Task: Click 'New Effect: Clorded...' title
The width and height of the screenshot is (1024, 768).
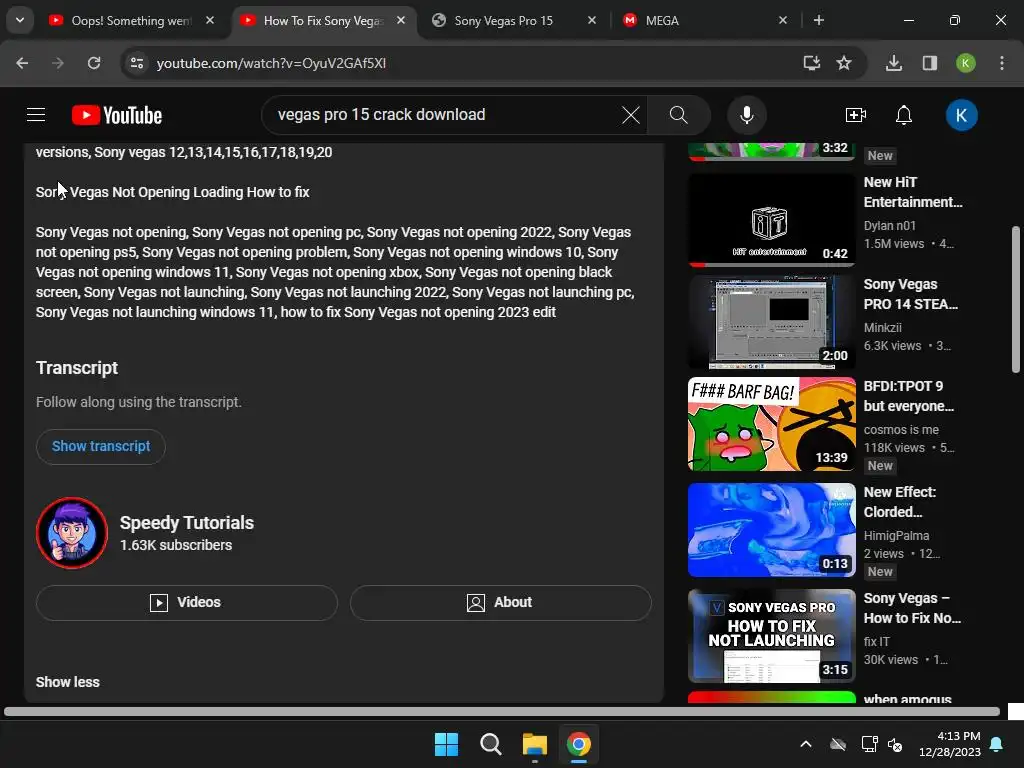Action: click(899, 502)
